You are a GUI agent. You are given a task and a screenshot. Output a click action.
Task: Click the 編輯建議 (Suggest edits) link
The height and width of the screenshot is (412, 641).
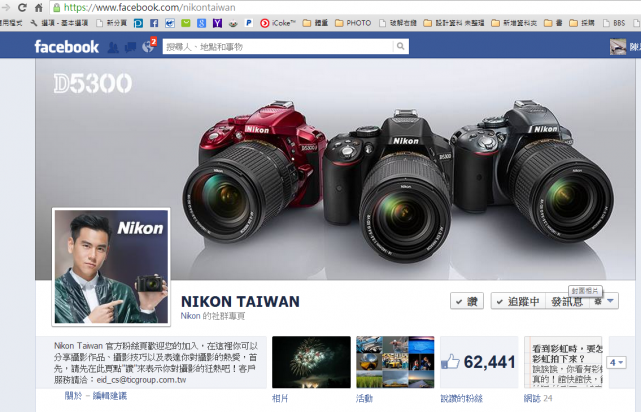coord(110,396)
